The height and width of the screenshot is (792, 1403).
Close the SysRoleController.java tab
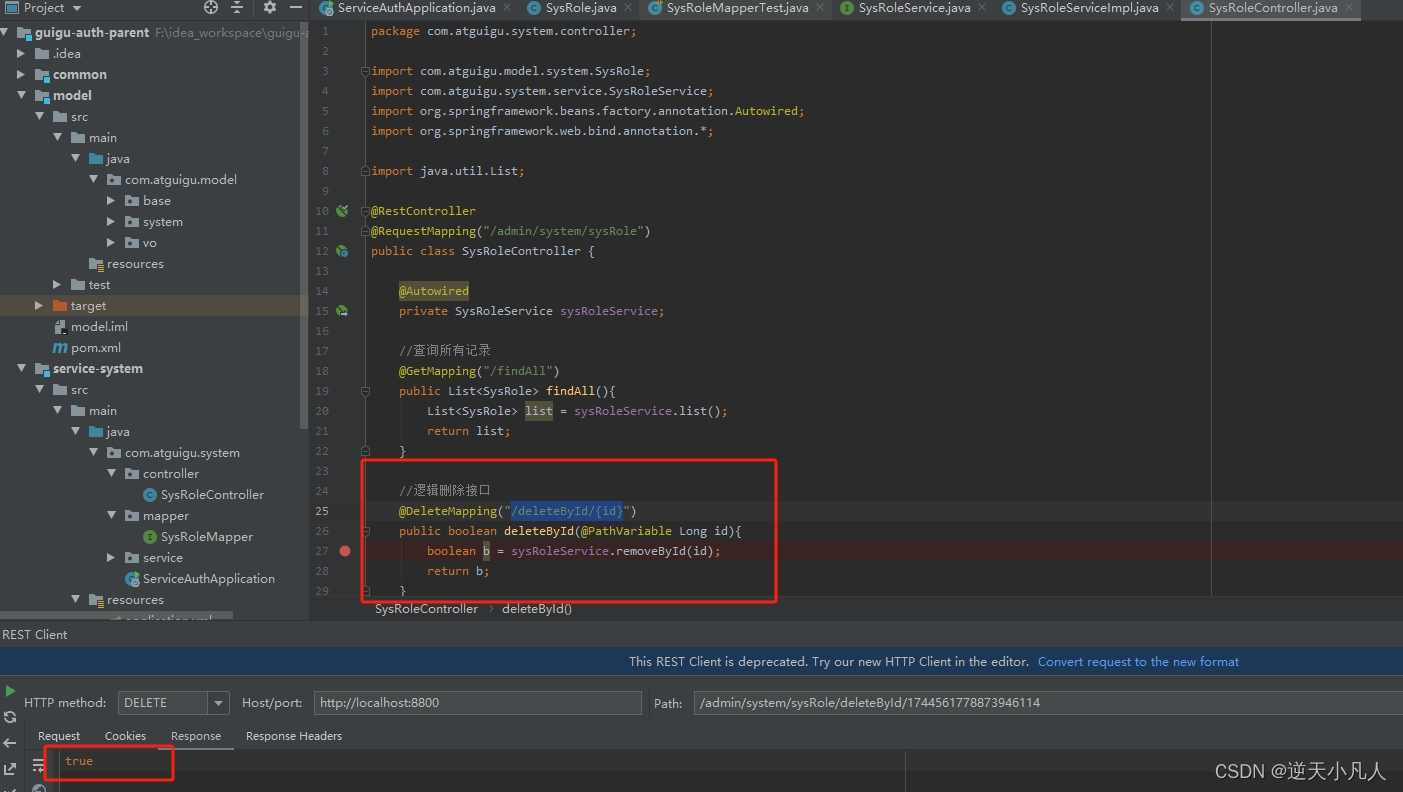click(1348, 8)
